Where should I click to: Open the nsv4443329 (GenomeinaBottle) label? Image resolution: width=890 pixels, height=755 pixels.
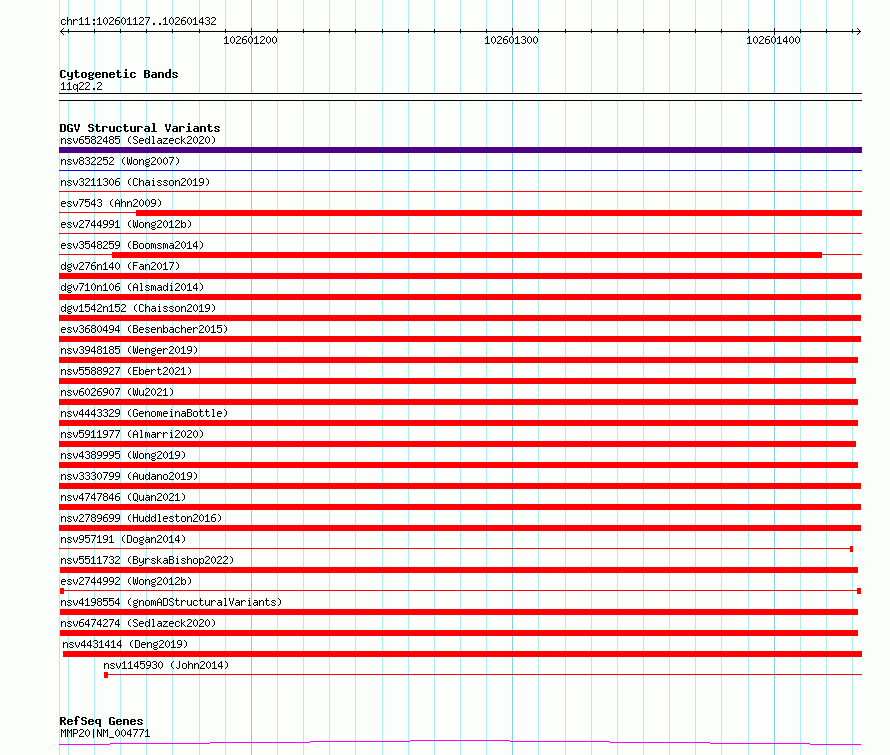144,413
